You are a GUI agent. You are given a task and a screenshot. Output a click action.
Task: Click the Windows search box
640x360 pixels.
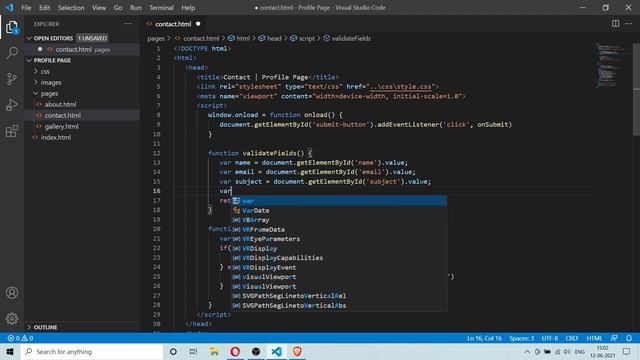click(x=92, y=351)
